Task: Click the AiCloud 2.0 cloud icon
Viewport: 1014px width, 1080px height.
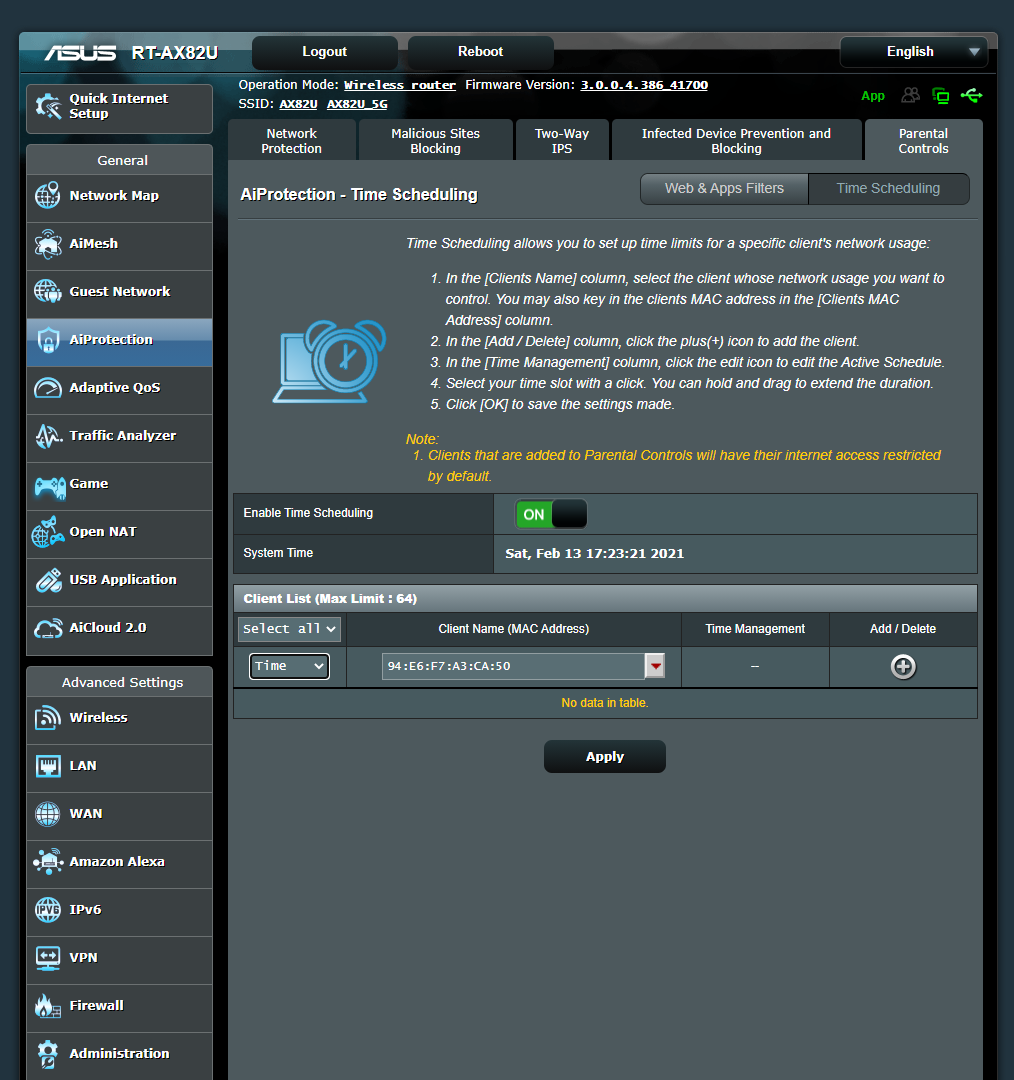Action: 48,628
